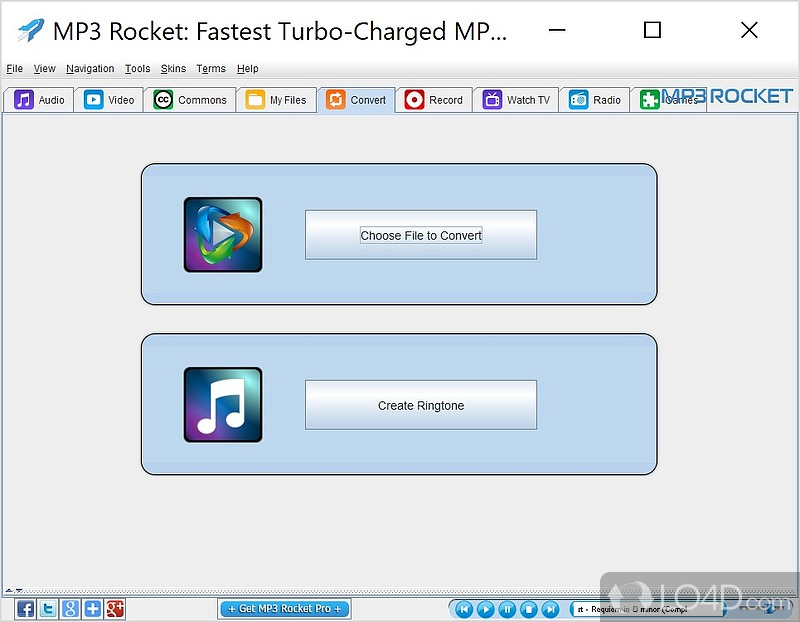Open the Audio tab
Viewport: 800px width, 622px height.
(x=39, y=99)
